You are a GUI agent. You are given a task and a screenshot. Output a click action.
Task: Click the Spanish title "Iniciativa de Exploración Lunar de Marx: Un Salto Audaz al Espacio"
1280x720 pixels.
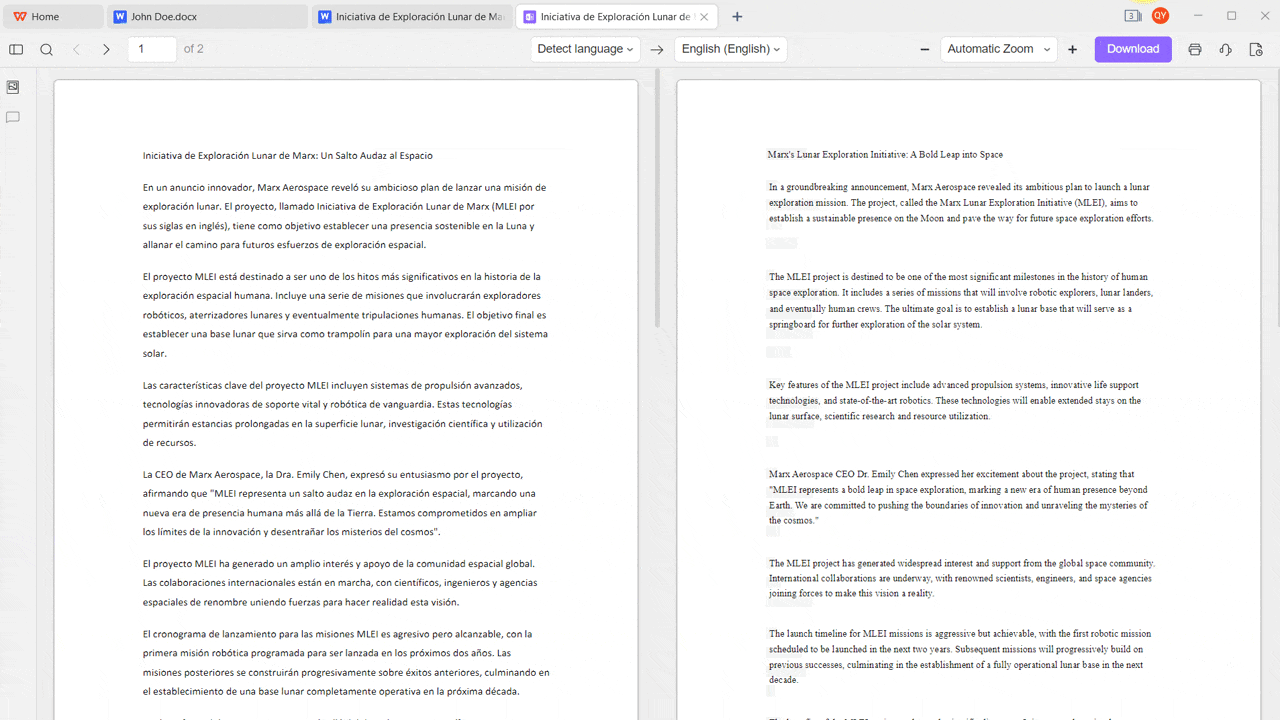288,156
